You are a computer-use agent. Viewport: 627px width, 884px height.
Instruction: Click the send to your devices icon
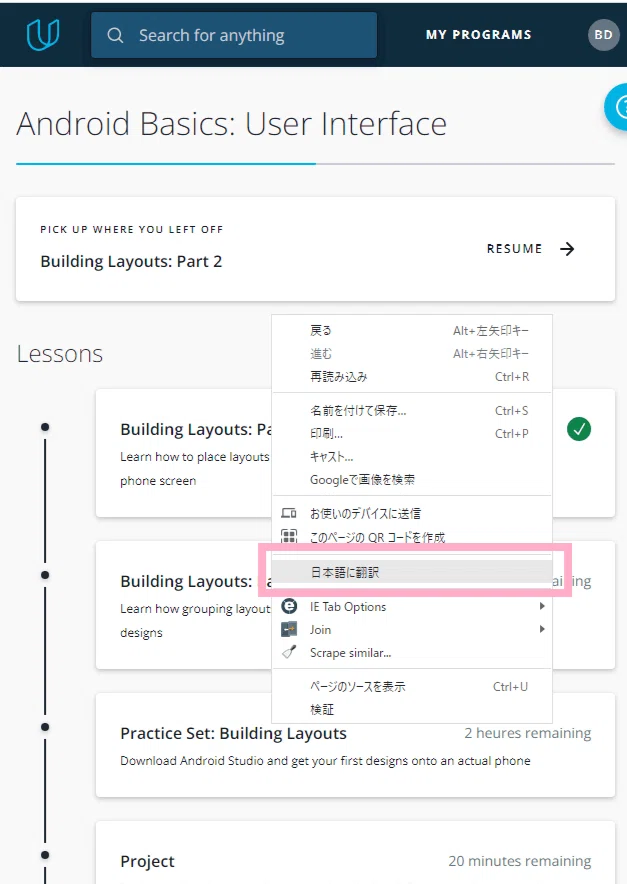[289, 513]
